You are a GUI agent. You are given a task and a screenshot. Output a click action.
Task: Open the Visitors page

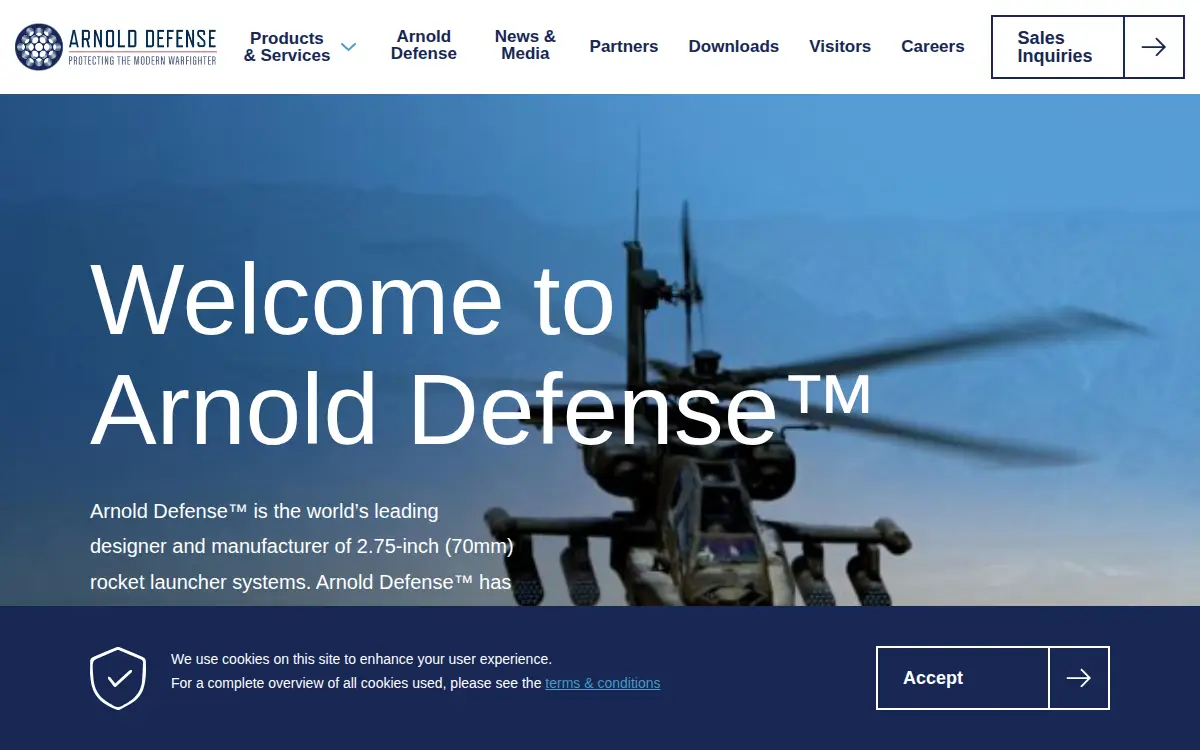coord(840,46)
